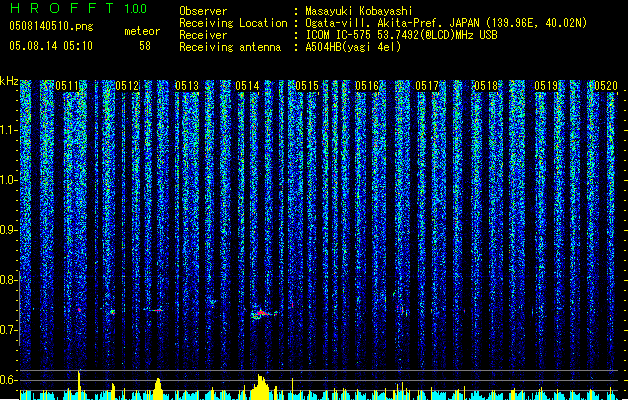Image resolution: width=629 pixels, height=400 pixels.
Task: Click the Receiving Location label
Action: pos(233,23)
